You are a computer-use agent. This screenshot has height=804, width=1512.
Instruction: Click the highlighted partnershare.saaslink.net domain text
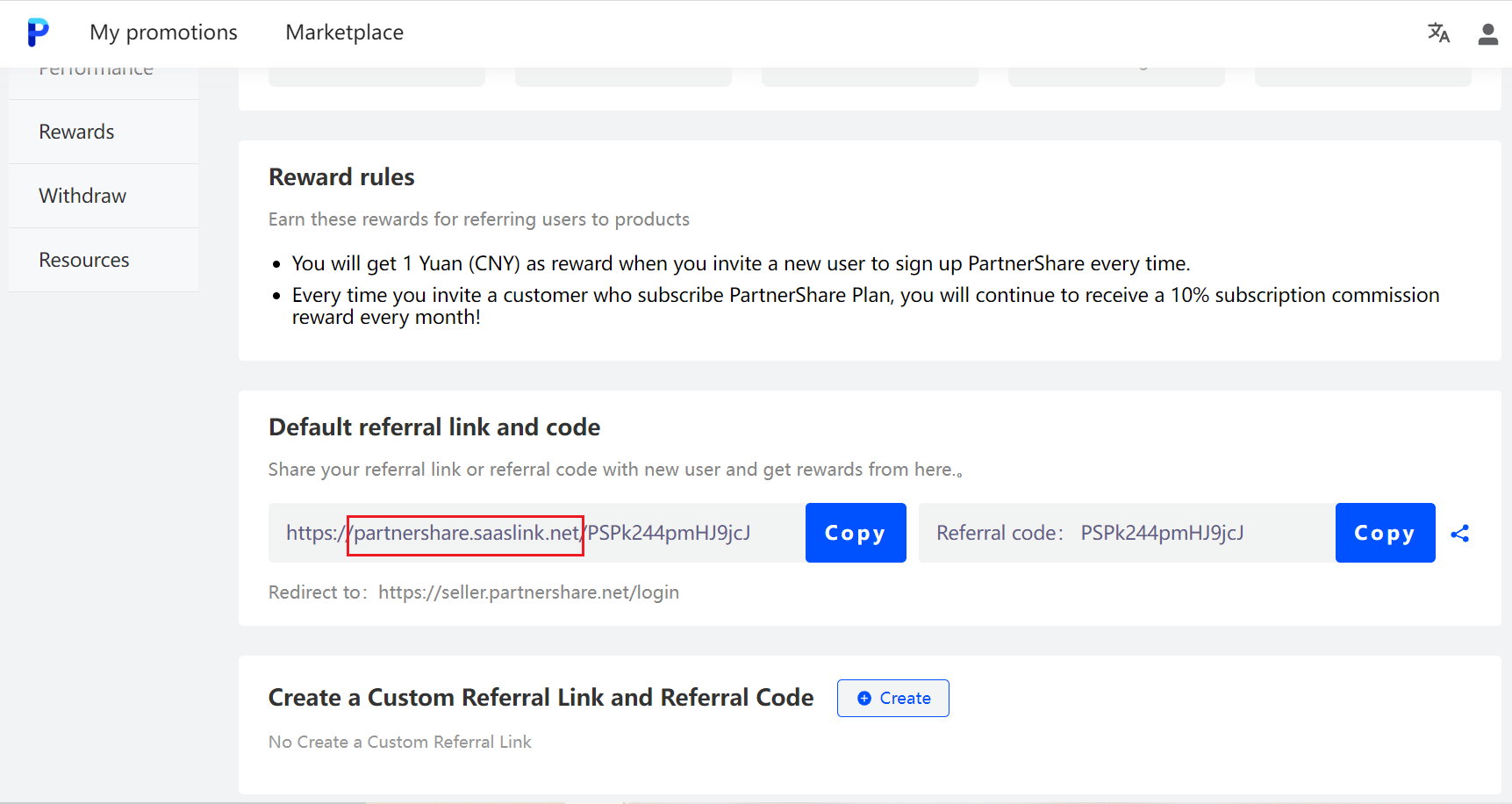tap(465, 533)
